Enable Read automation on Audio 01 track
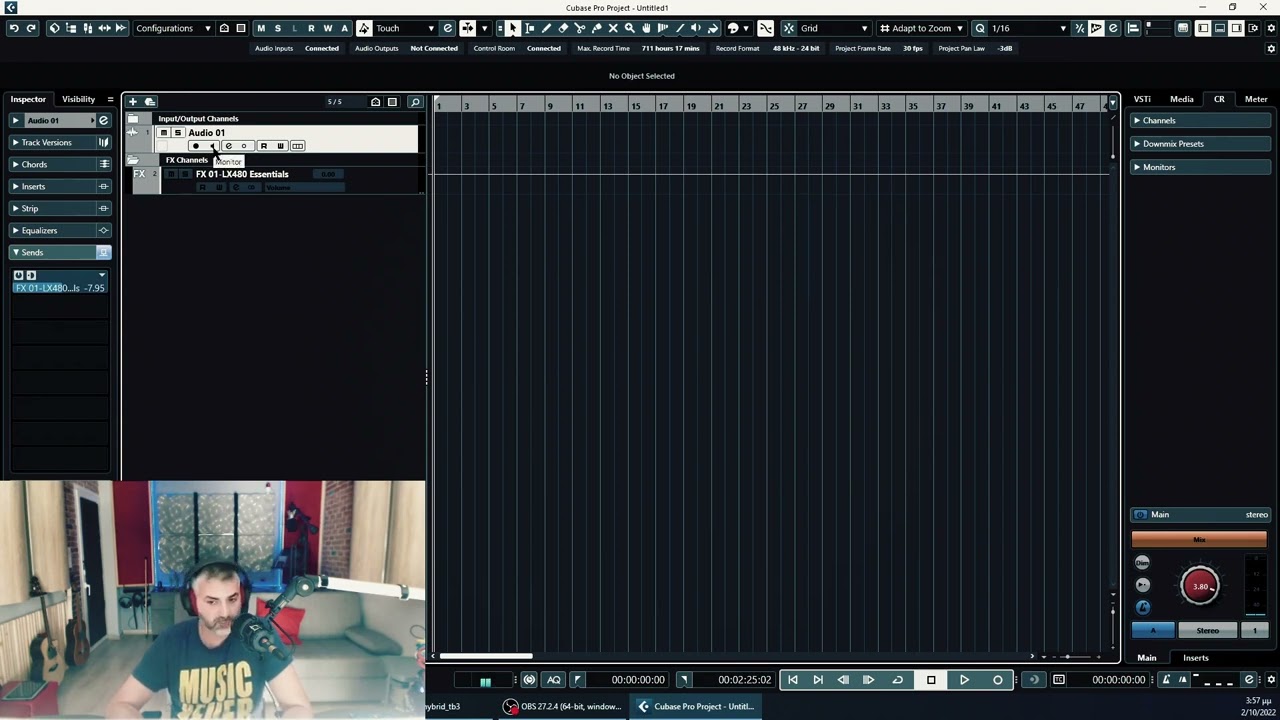 264,146
